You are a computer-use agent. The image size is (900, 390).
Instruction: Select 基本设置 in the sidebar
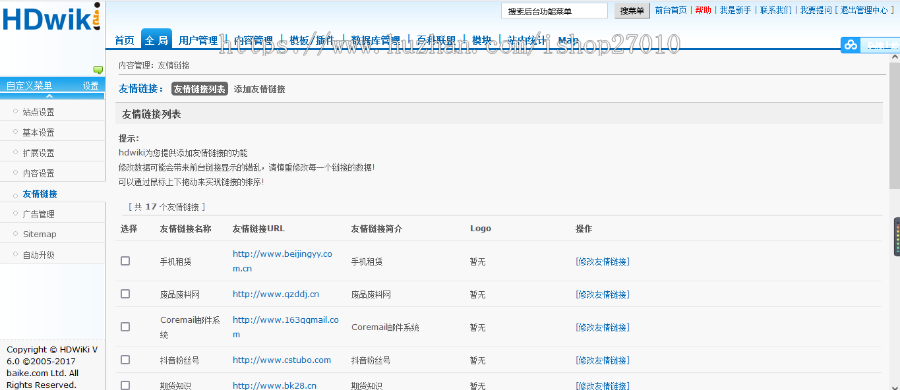click(38, 133)
